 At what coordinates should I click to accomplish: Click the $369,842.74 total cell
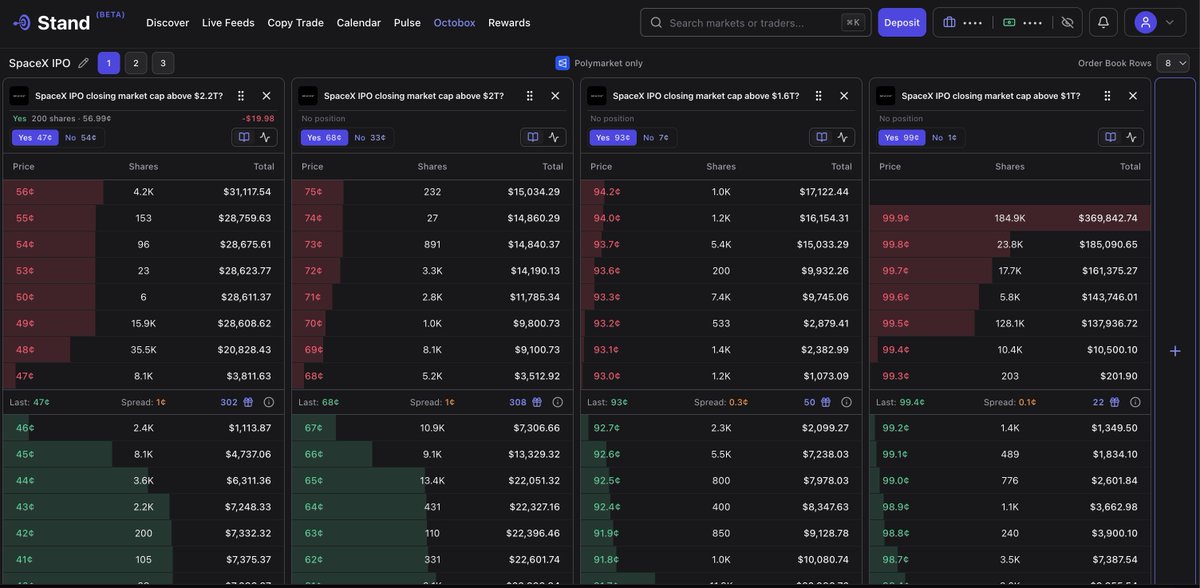(x=1107, y=217)
